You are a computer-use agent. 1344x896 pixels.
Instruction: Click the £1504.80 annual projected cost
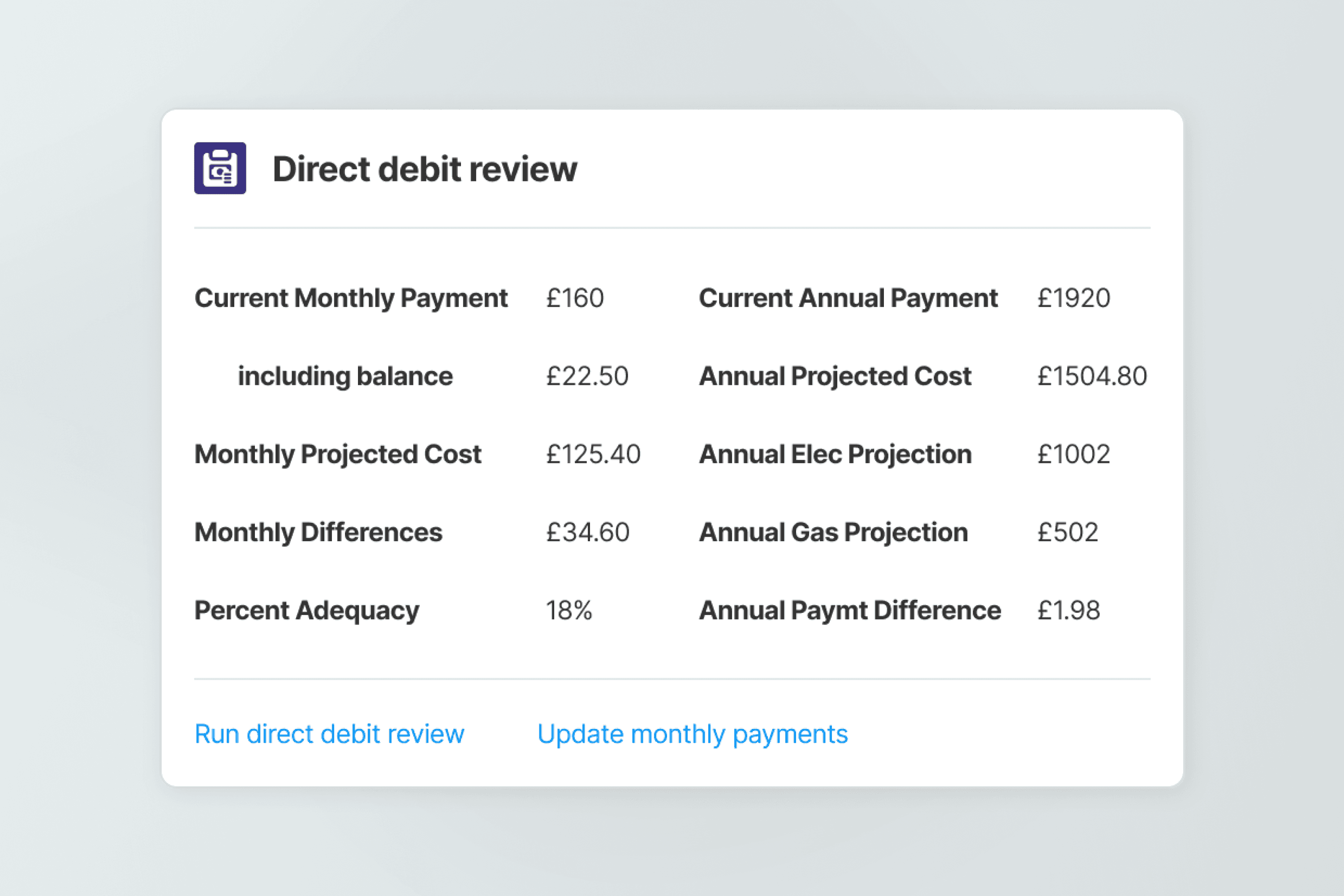[x=1091, y=376]
